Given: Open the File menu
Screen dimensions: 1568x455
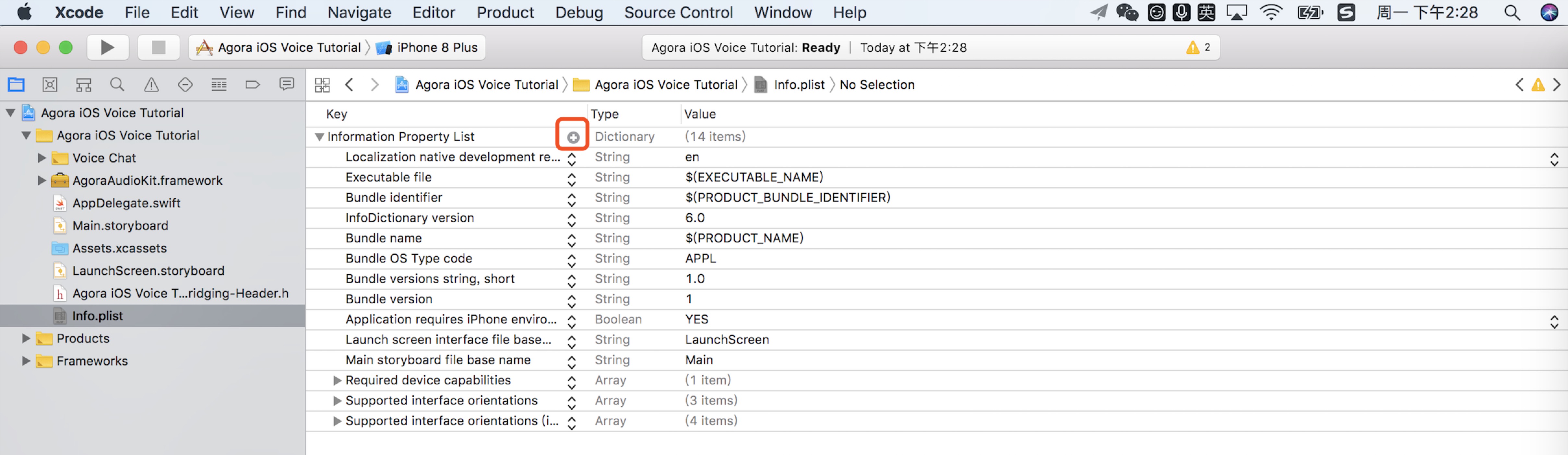Looking at the screenshot, I should pos(137,12).
